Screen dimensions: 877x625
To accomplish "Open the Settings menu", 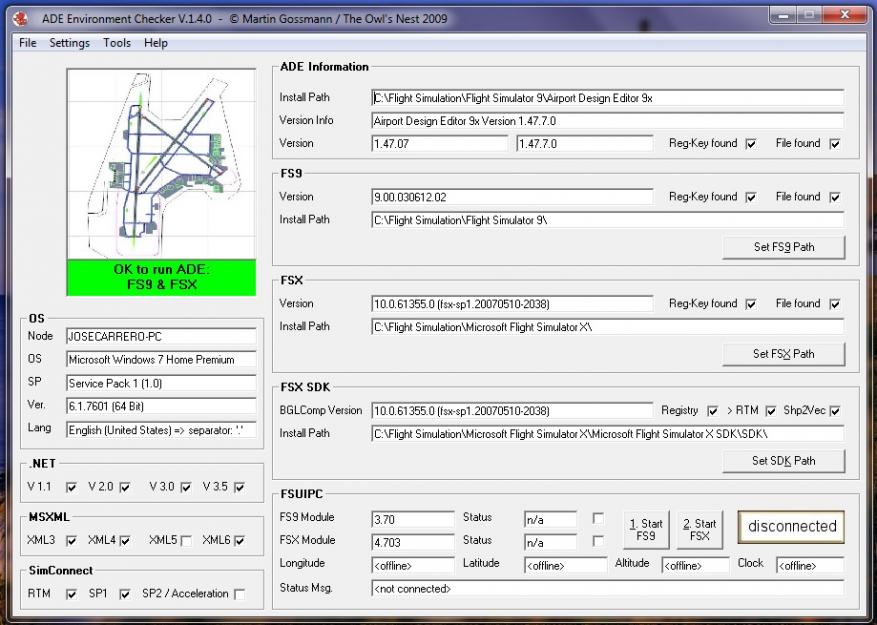I will [x=68, y=43].
